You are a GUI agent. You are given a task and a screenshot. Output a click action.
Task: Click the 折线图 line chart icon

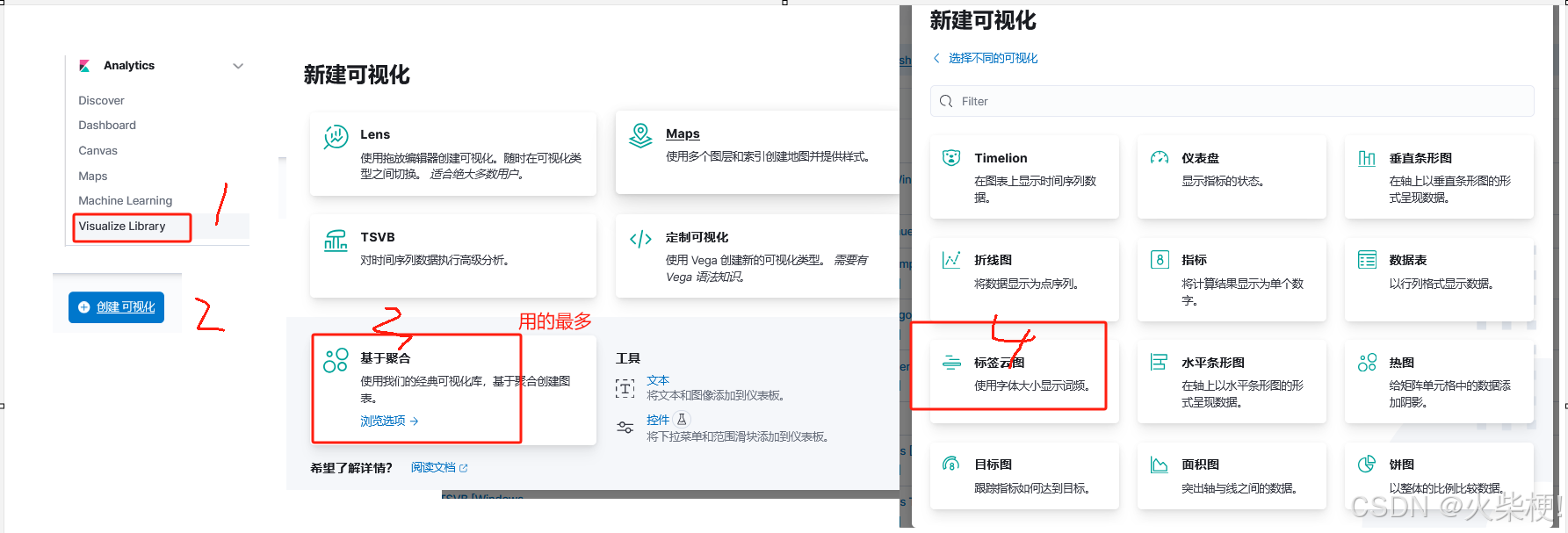(951, 260)
